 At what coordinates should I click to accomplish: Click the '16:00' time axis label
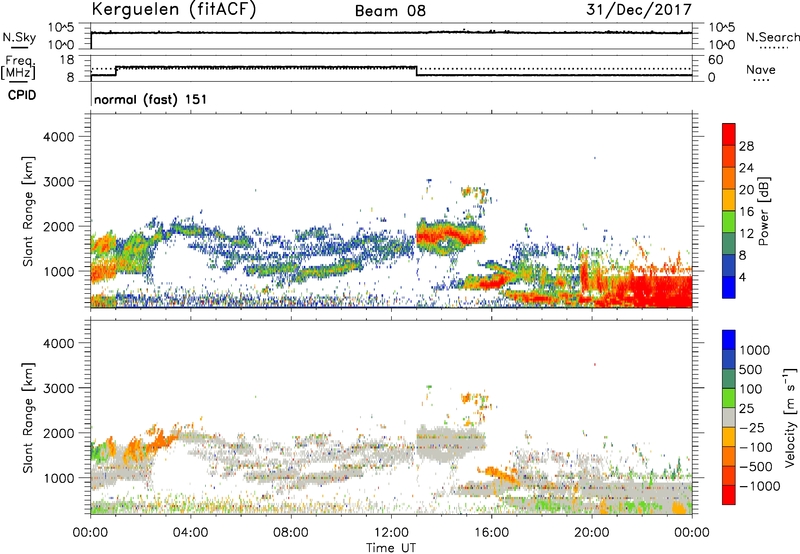click(x=491, y=533)
